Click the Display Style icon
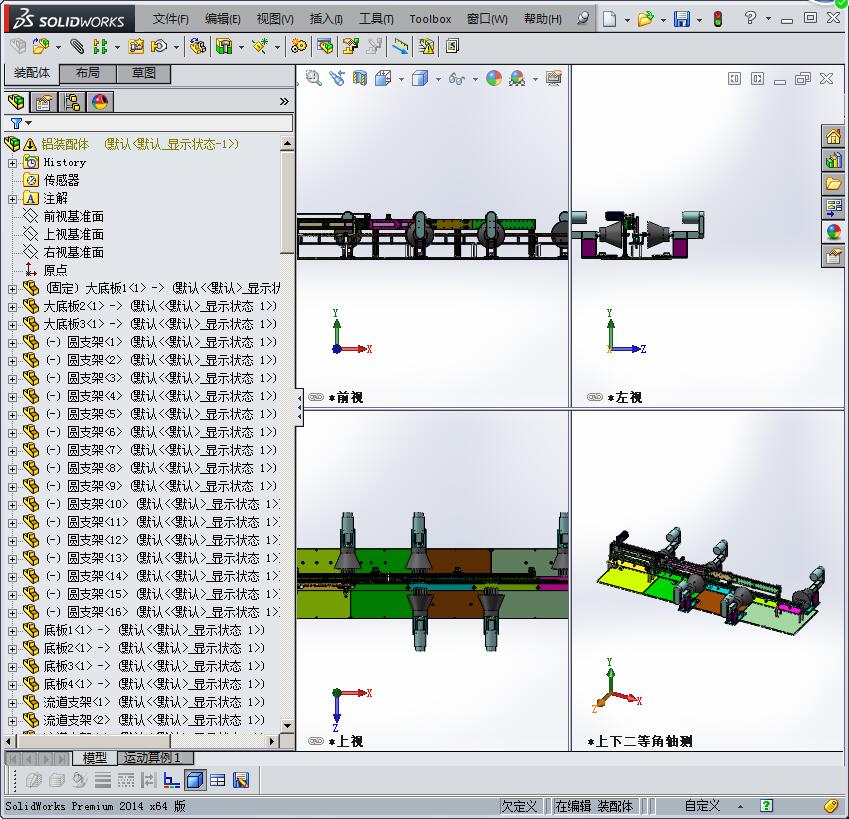 pyautogui.click(x=420, y=78)
